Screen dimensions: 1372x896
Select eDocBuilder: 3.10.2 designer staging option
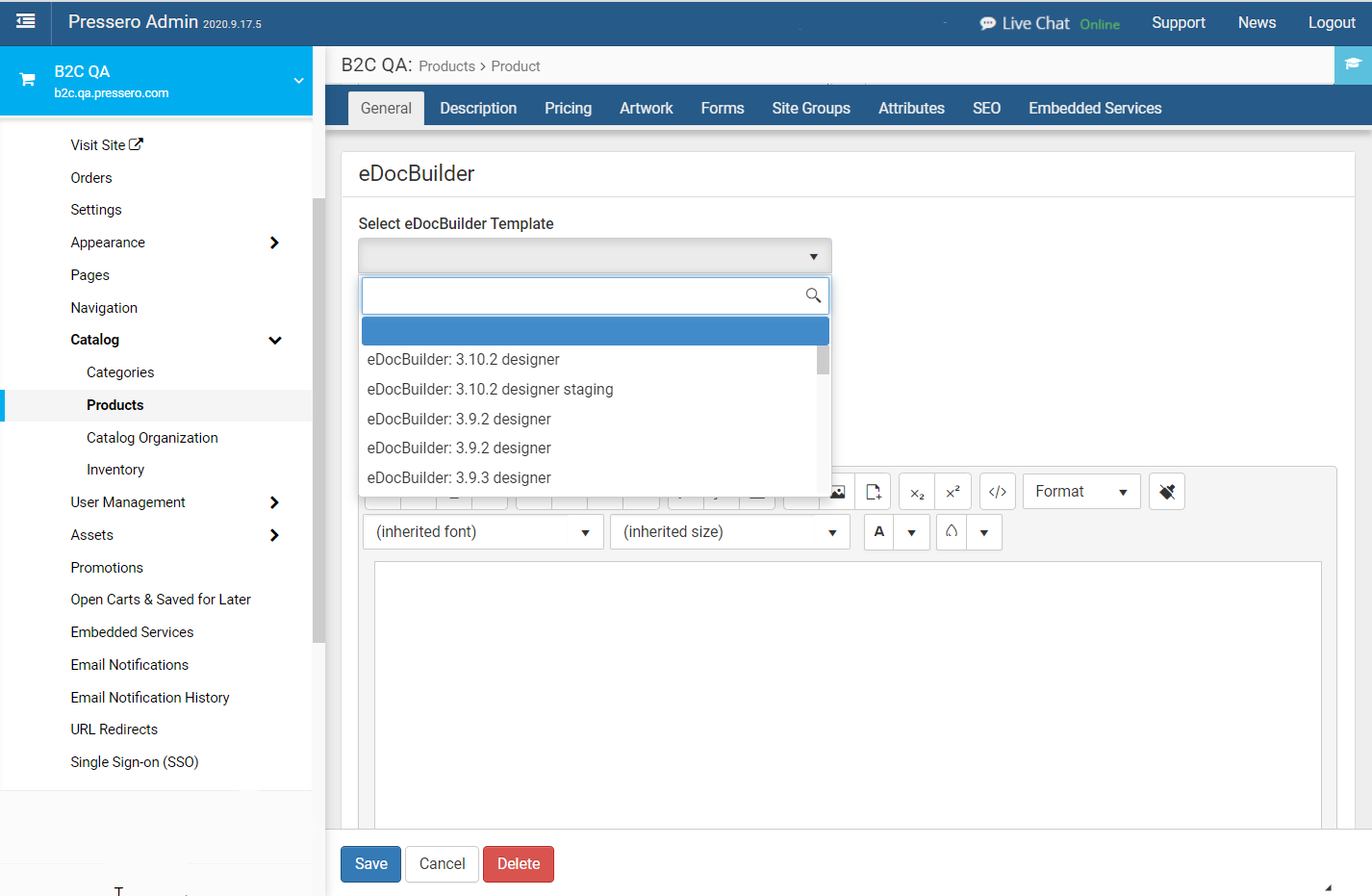(x=589, y=389)
